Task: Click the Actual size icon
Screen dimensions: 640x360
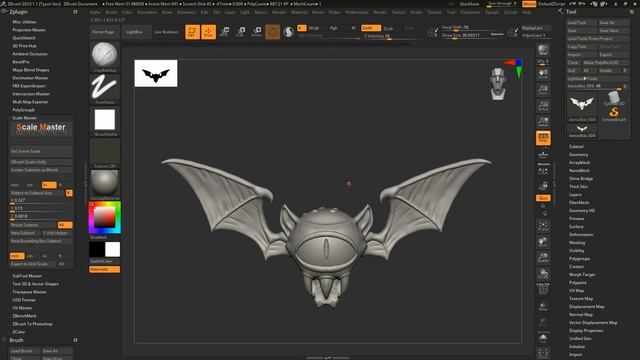Action: point(543,106)
